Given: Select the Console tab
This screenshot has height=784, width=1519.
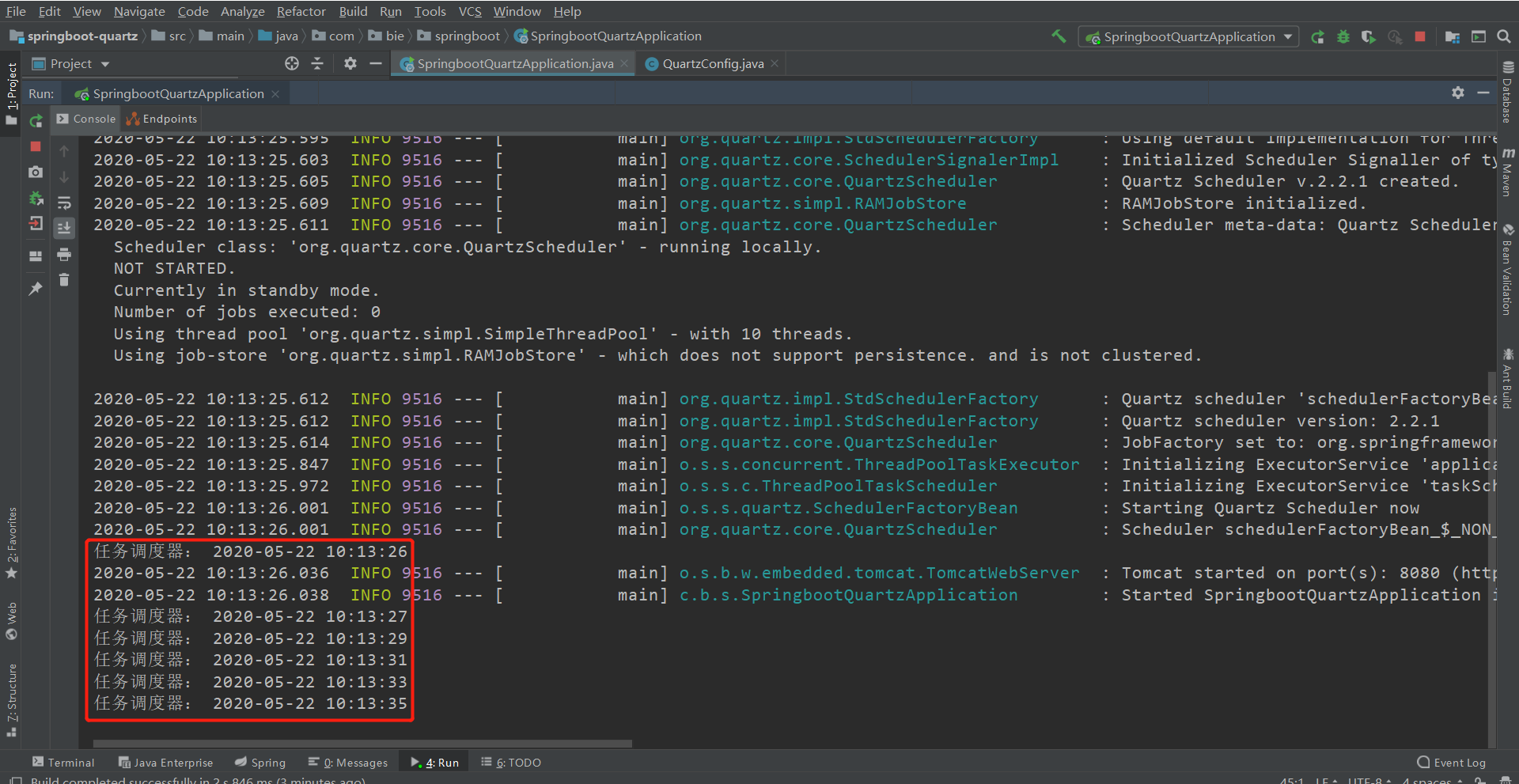Looking at the screenshot, I should point(87,119).
